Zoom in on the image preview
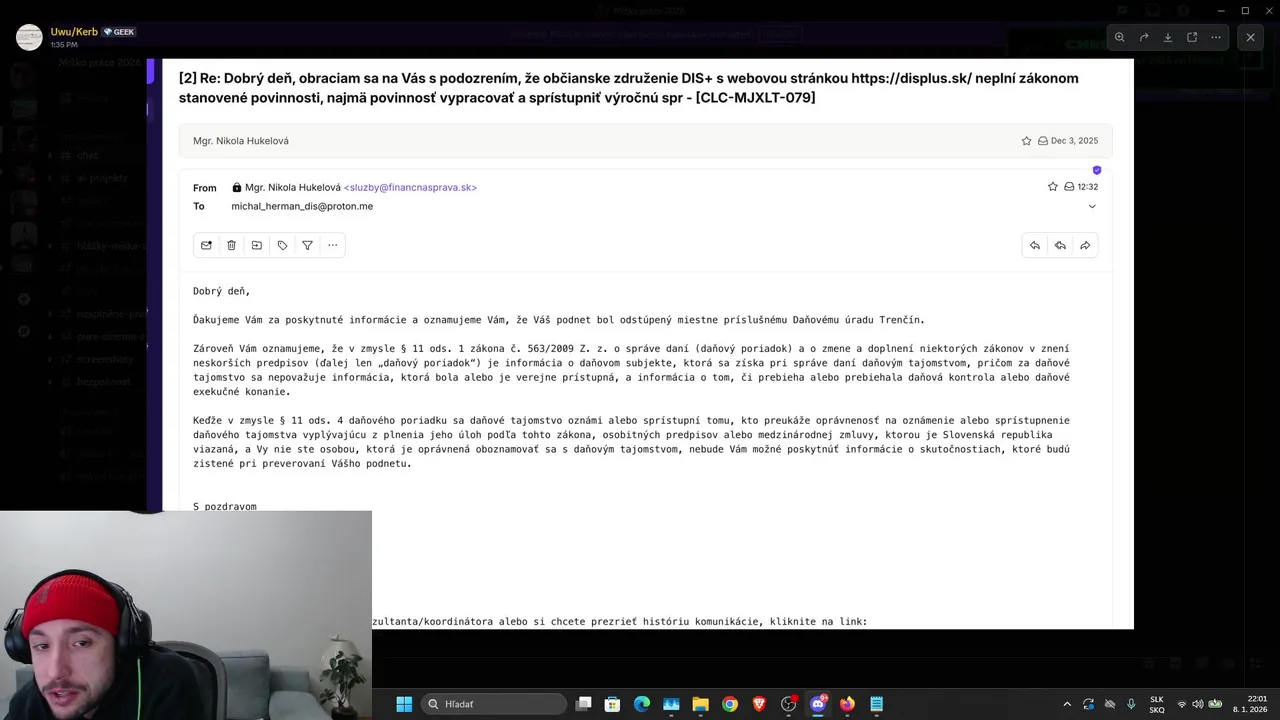This screenshot has width=1280, height=720. click(1120, 37)
